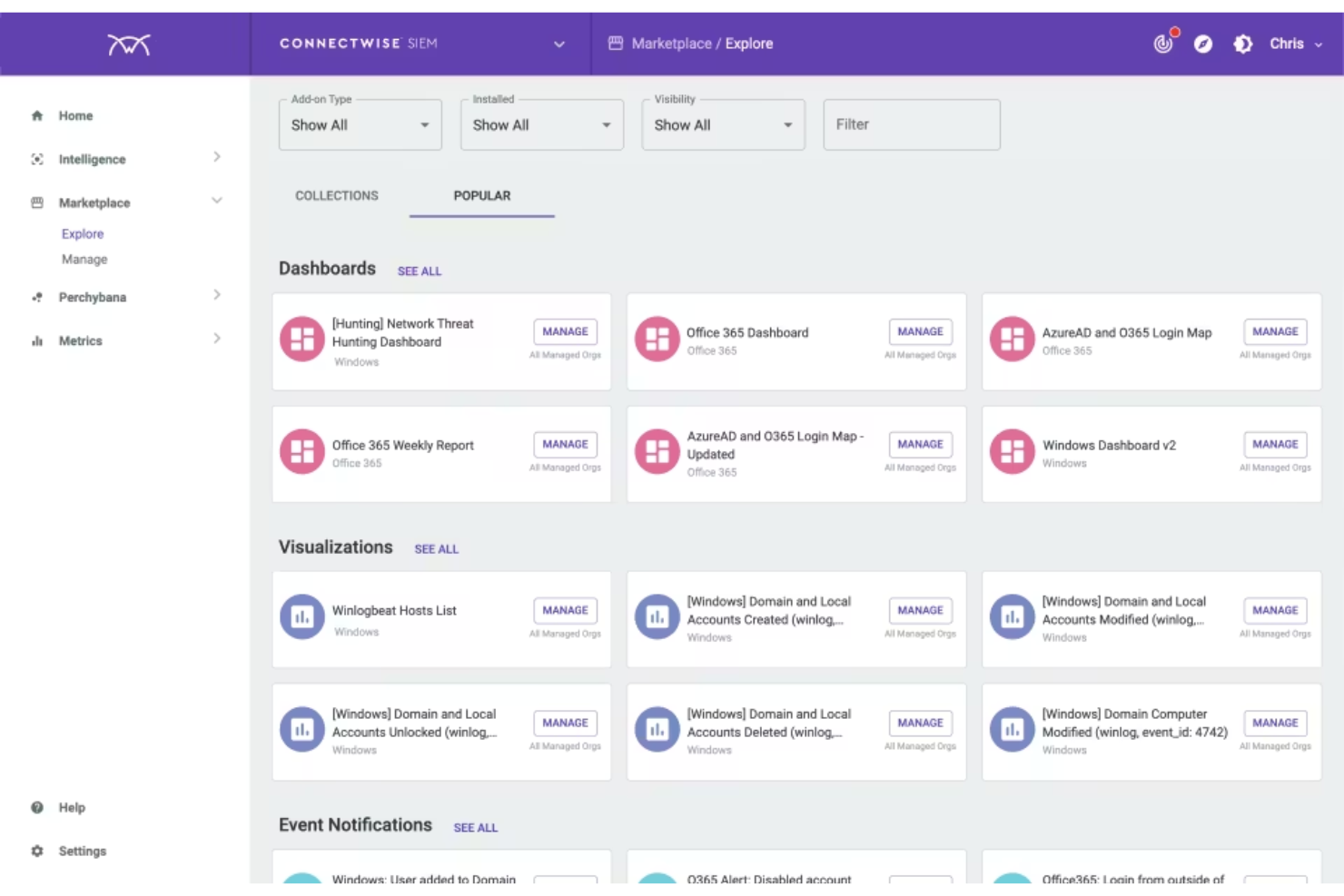Manage the Windows Dashboard v2
Viewport: 1344px width, 896px height.
(x=1276, y=444)
